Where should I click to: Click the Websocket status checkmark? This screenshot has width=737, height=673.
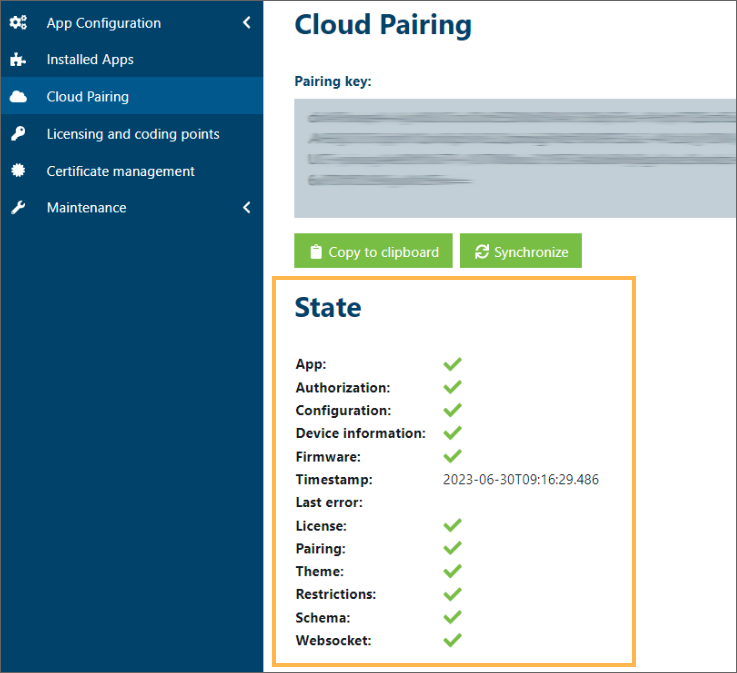[453, 640]
